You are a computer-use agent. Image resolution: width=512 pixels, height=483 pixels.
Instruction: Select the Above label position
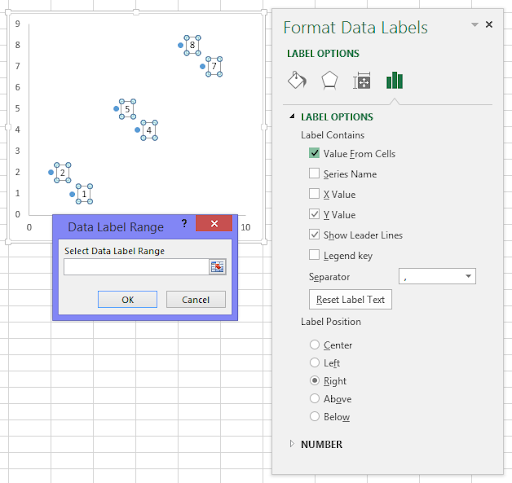point(315,398)
